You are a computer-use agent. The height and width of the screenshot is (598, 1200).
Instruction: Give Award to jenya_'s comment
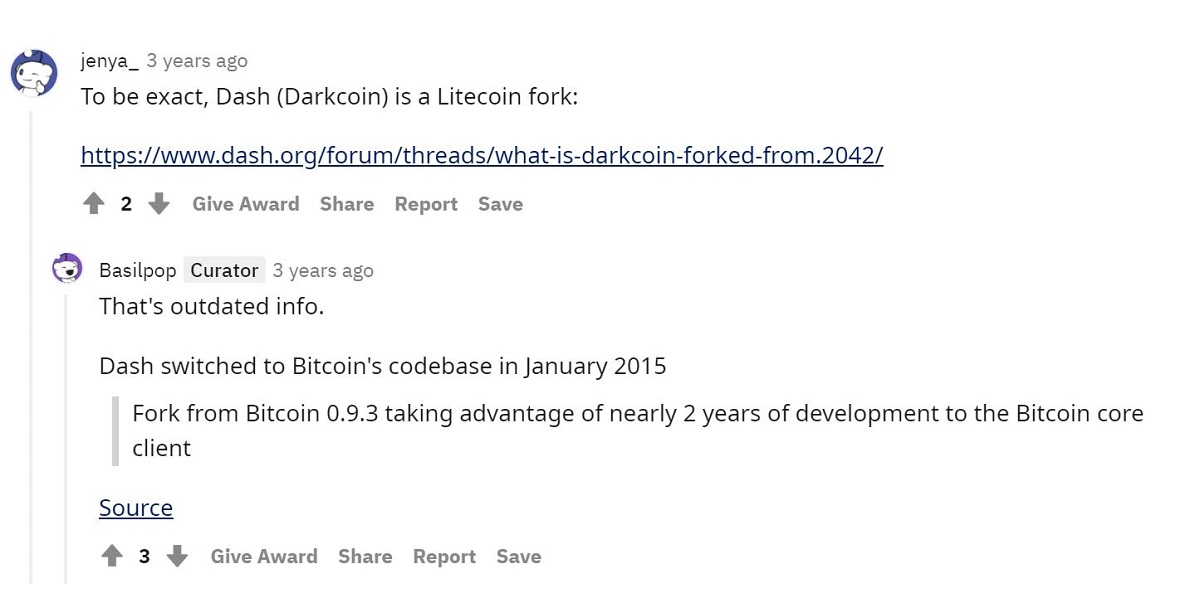point(246,204)
